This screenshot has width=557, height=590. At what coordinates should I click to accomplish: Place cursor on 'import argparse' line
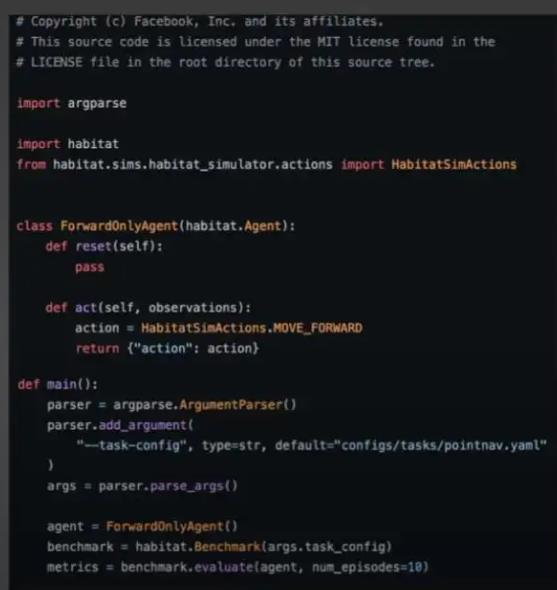click(72, 103)
